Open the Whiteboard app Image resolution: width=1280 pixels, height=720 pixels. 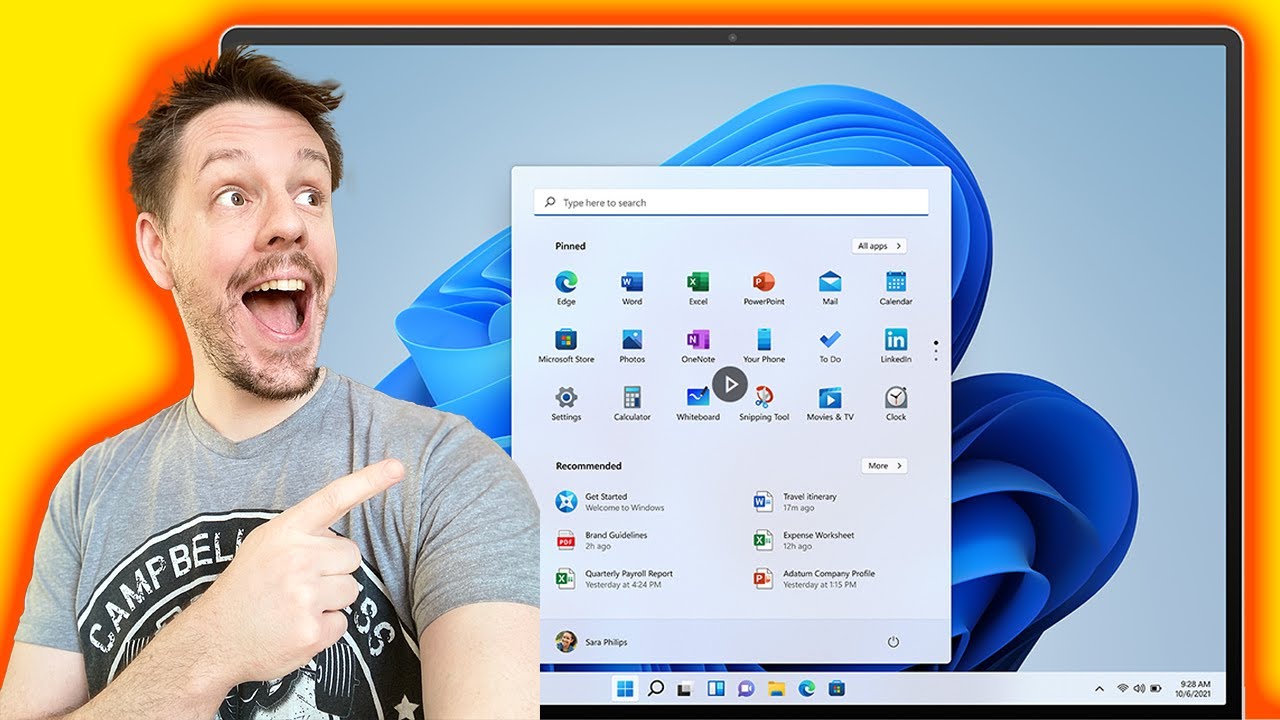pos(698,403)
